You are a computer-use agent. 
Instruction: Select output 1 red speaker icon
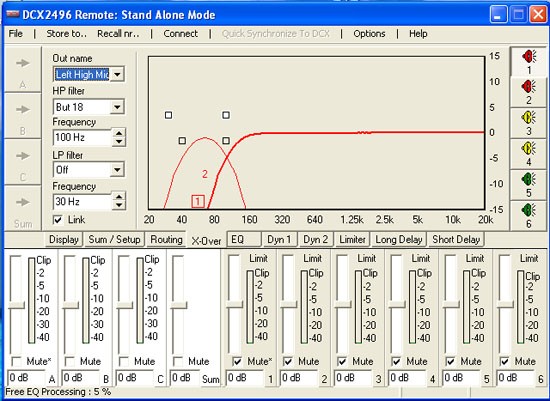pos(529,56)
